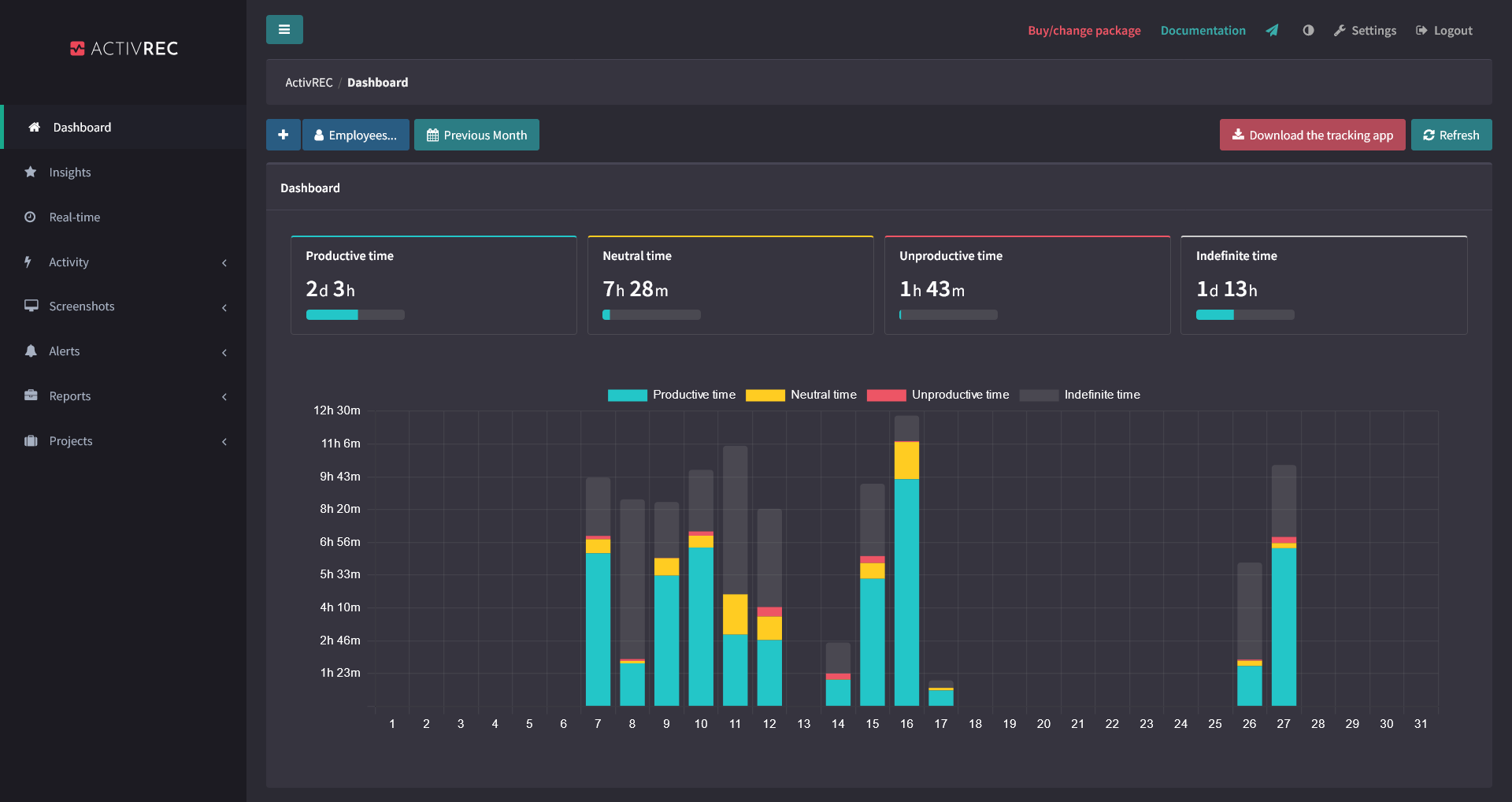Click the Alerts bell icon
Screen dimensions: 1512x802
click(31, 351)
